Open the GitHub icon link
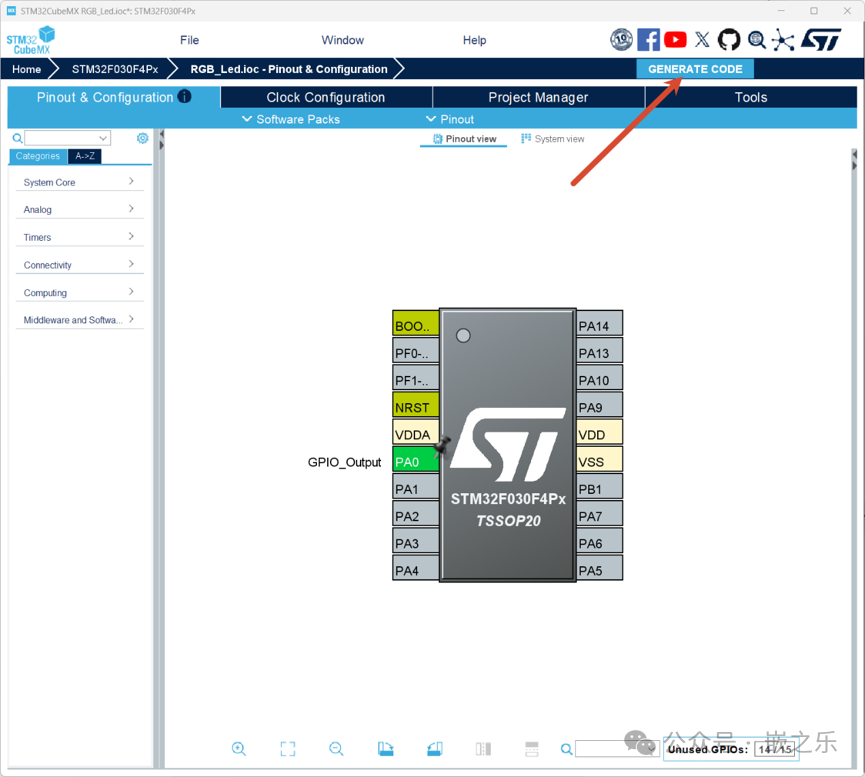This screenshot has width=865, height=777. pyautogui.click(x=729, y=40)
